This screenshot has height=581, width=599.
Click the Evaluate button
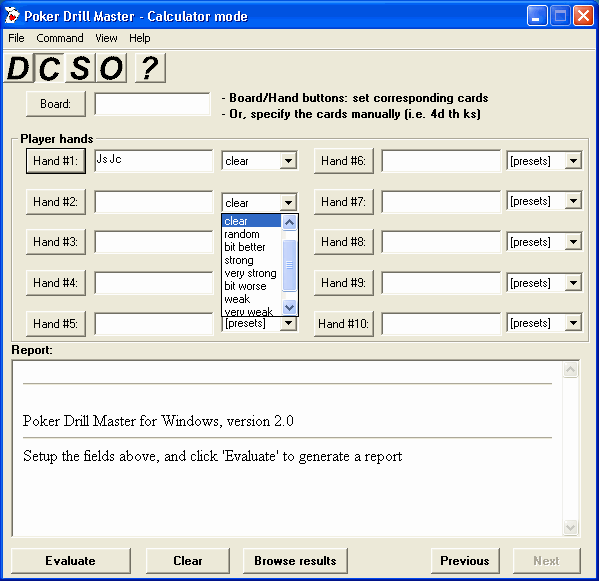pos(71,561)
